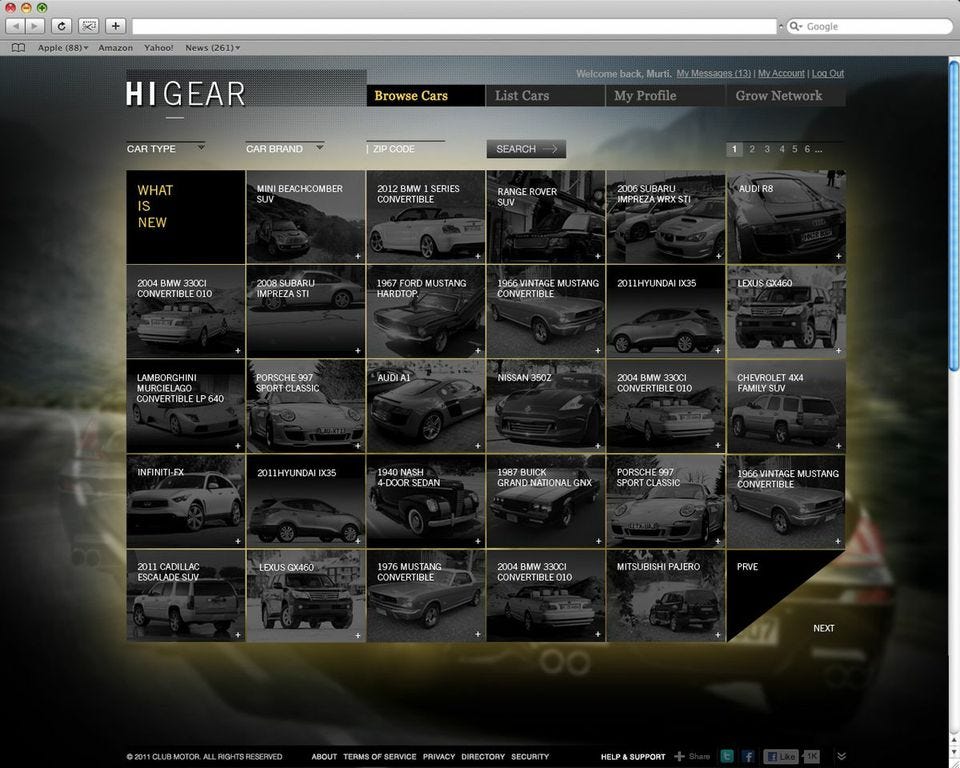Expand plus icon on Mini Beachcomber tile
Screen dimensions: 960x768
pyautogui.click(x=358, y=256)
